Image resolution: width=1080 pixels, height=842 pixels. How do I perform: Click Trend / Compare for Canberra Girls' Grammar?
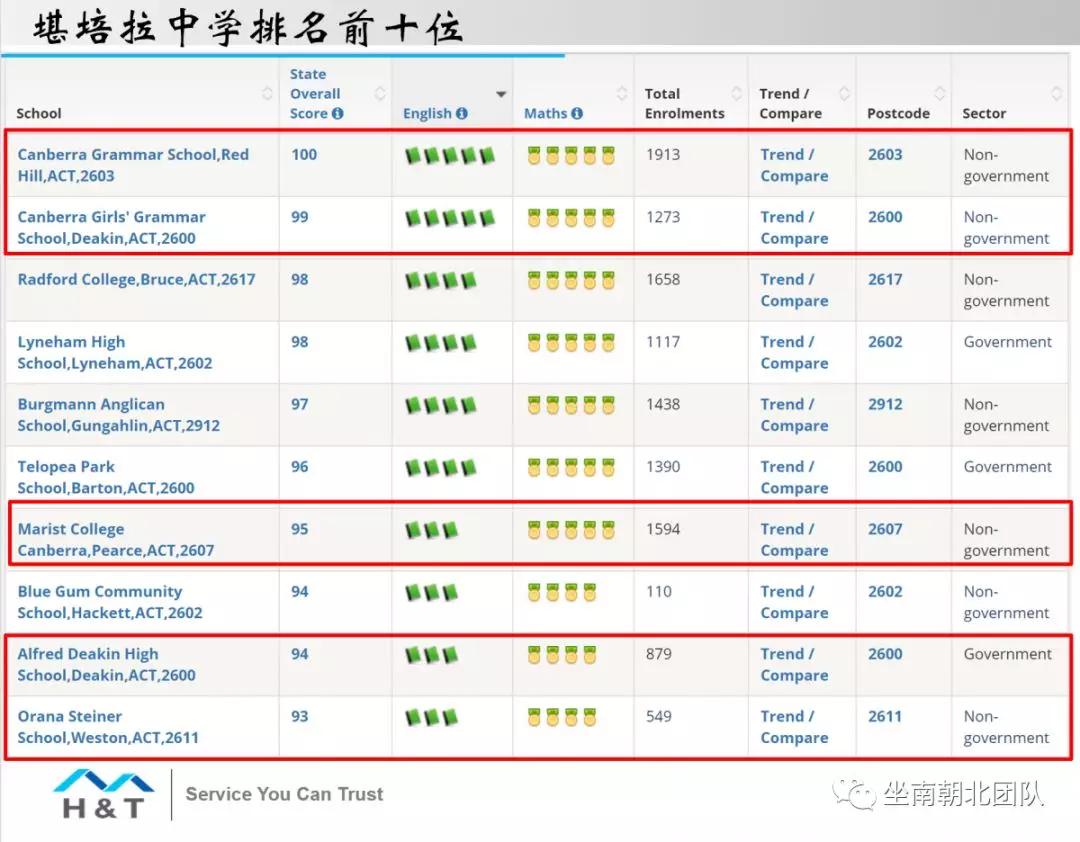pyautogui.click(x=794, y=227)
